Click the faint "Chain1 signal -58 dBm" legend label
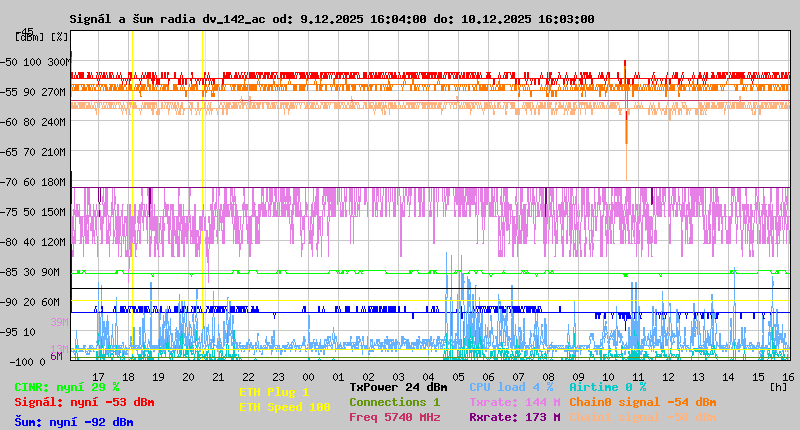The width and height of the screenshot is (800, 430). point(643,417)
